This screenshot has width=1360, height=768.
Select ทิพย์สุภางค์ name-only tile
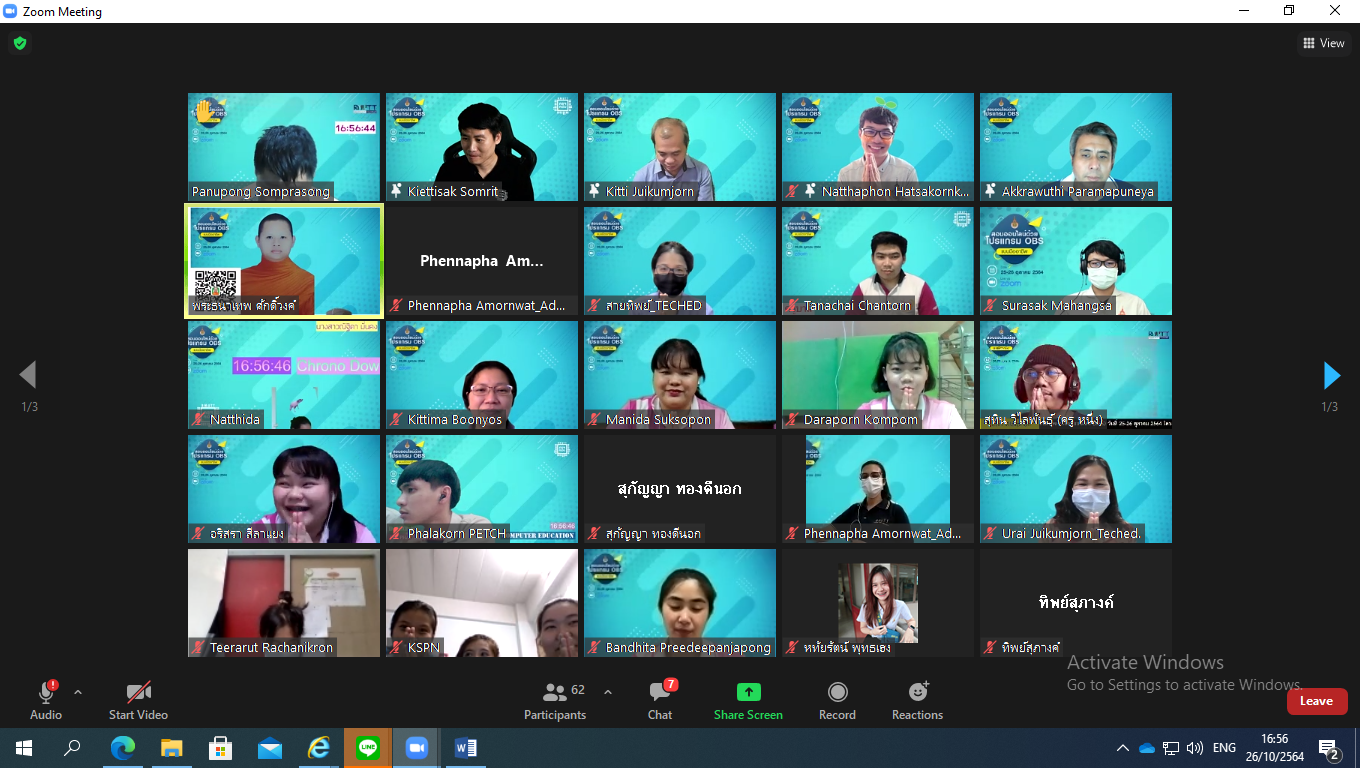[x=1076, y=603]
